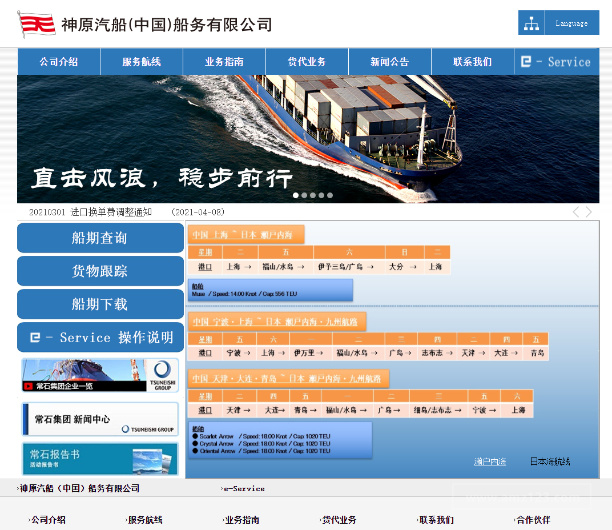
Task: Open the 服务航线 menu
Action: 142,62
